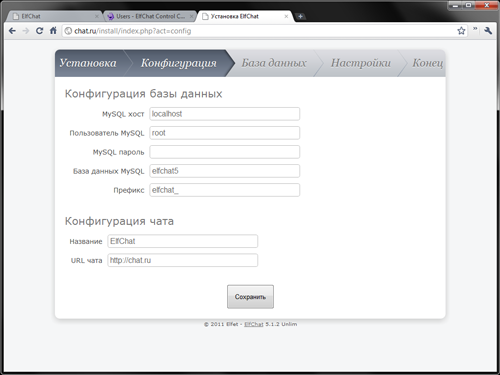
Task: Focus the MySQL хост field
Action: click(x=225, y=114)
